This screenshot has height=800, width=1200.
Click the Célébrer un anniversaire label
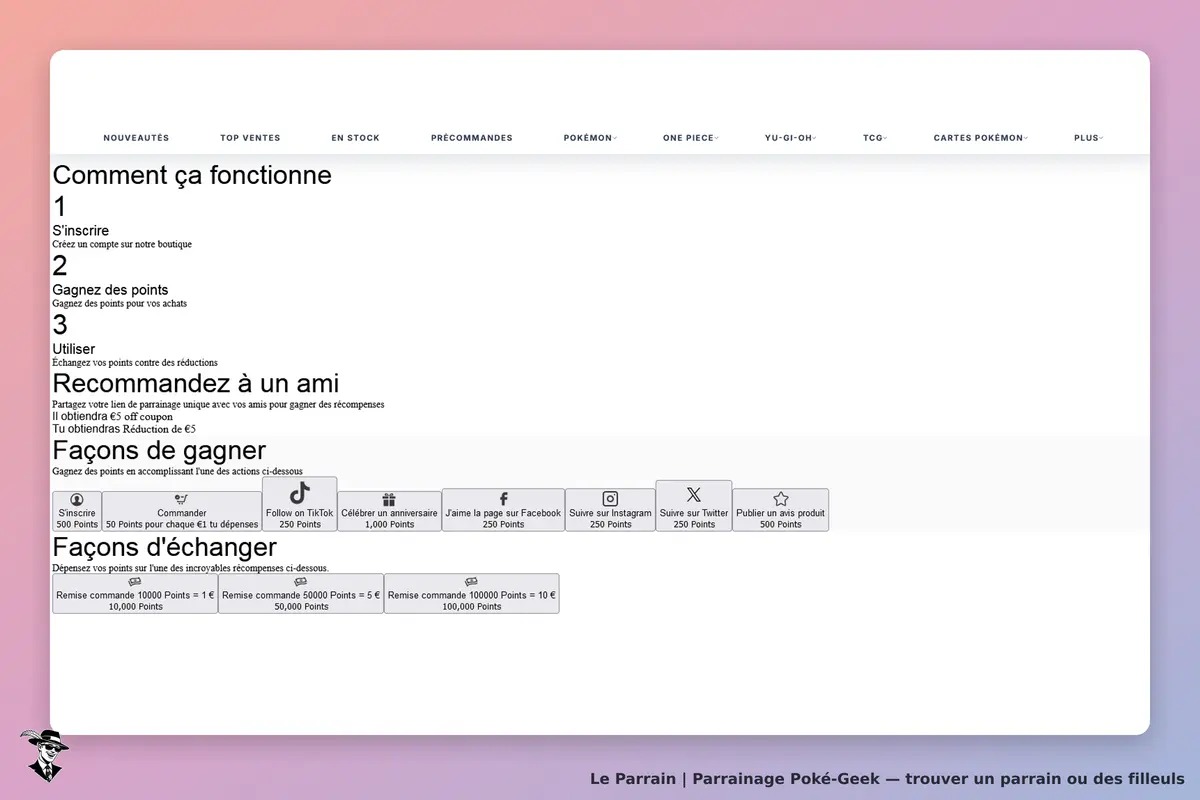pyautogui.click(x=389, y=513)
